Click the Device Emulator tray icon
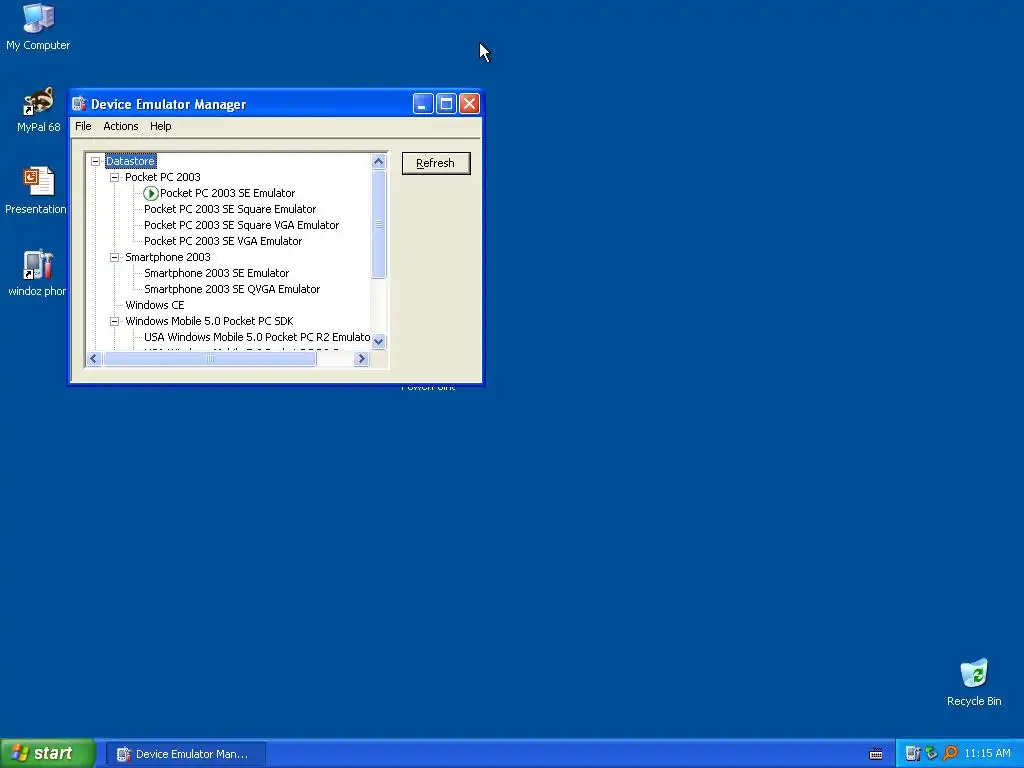This screenshot has height=768, width=1024. click(913, 754)
